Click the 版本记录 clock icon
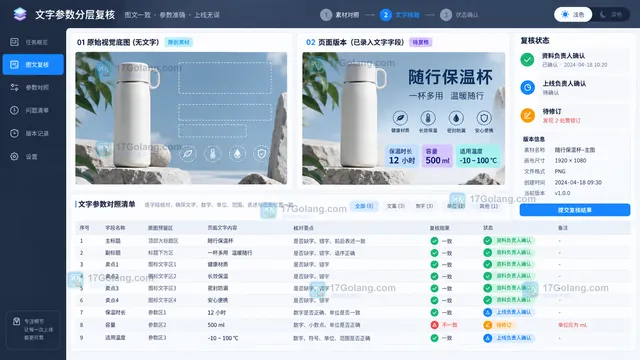 click(x=14, y=133)
